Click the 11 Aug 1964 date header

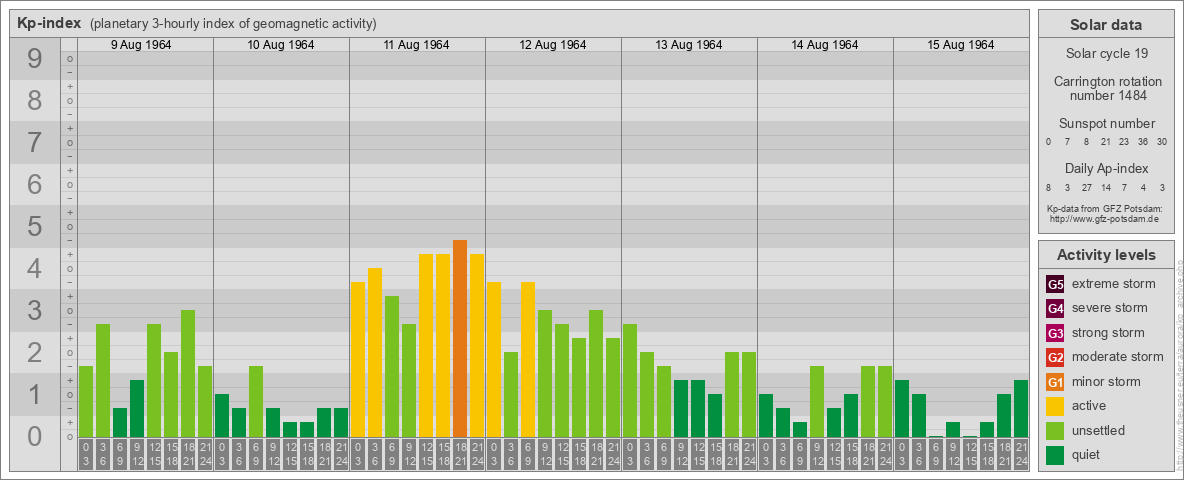click(416, 45)
